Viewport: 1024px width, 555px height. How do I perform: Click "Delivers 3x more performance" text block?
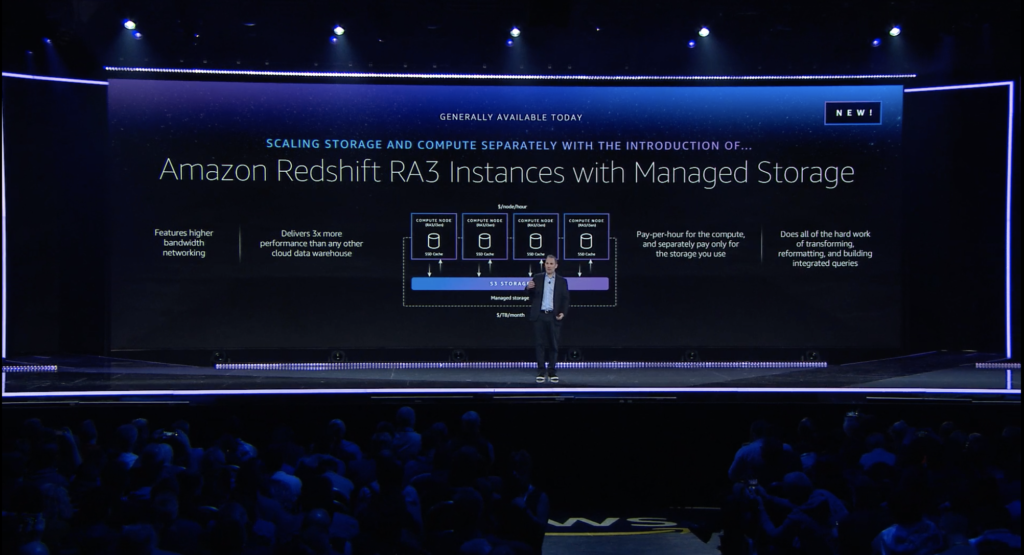click(311, 243)
